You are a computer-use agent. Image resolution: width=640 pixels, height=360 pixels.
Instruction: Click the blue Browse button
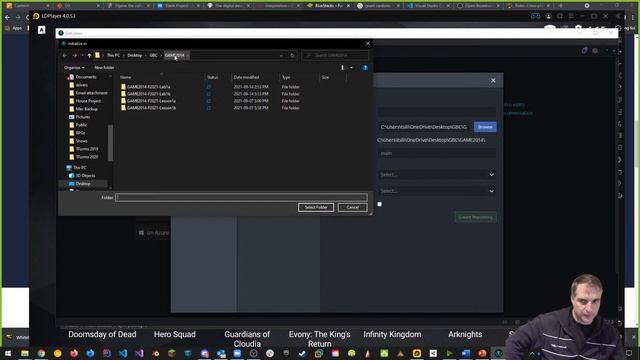coord(485,127)
